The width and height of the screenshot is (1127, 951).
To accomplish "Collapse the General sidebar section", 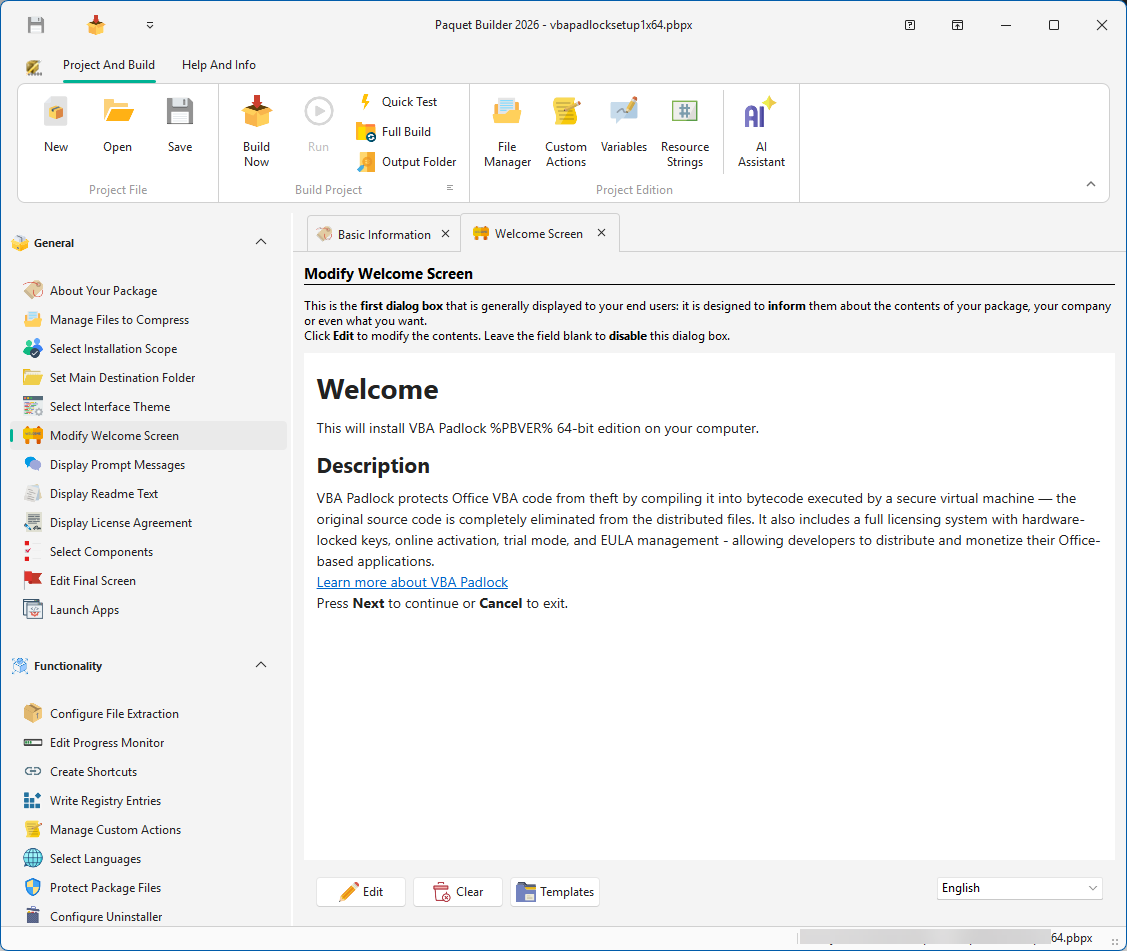I will [261, 242].
